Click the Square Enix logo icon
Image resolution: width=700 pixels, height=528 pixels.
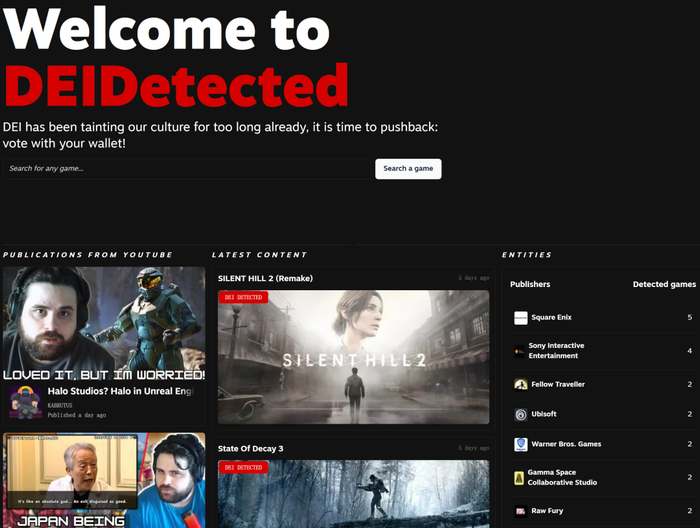click(x=521, y=318)
